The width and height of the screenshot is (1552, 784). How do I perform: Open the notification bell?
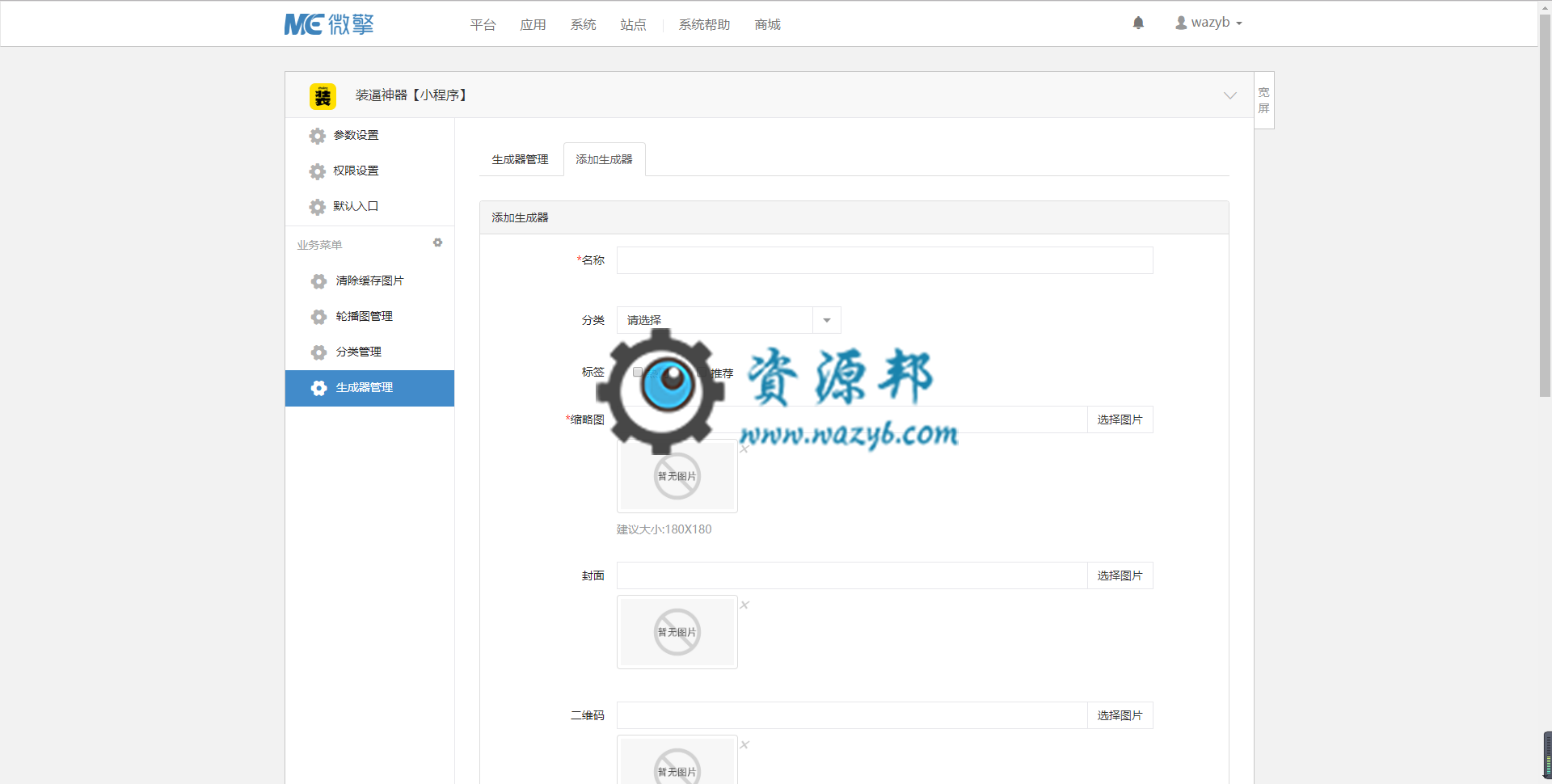pos(1138,23)
